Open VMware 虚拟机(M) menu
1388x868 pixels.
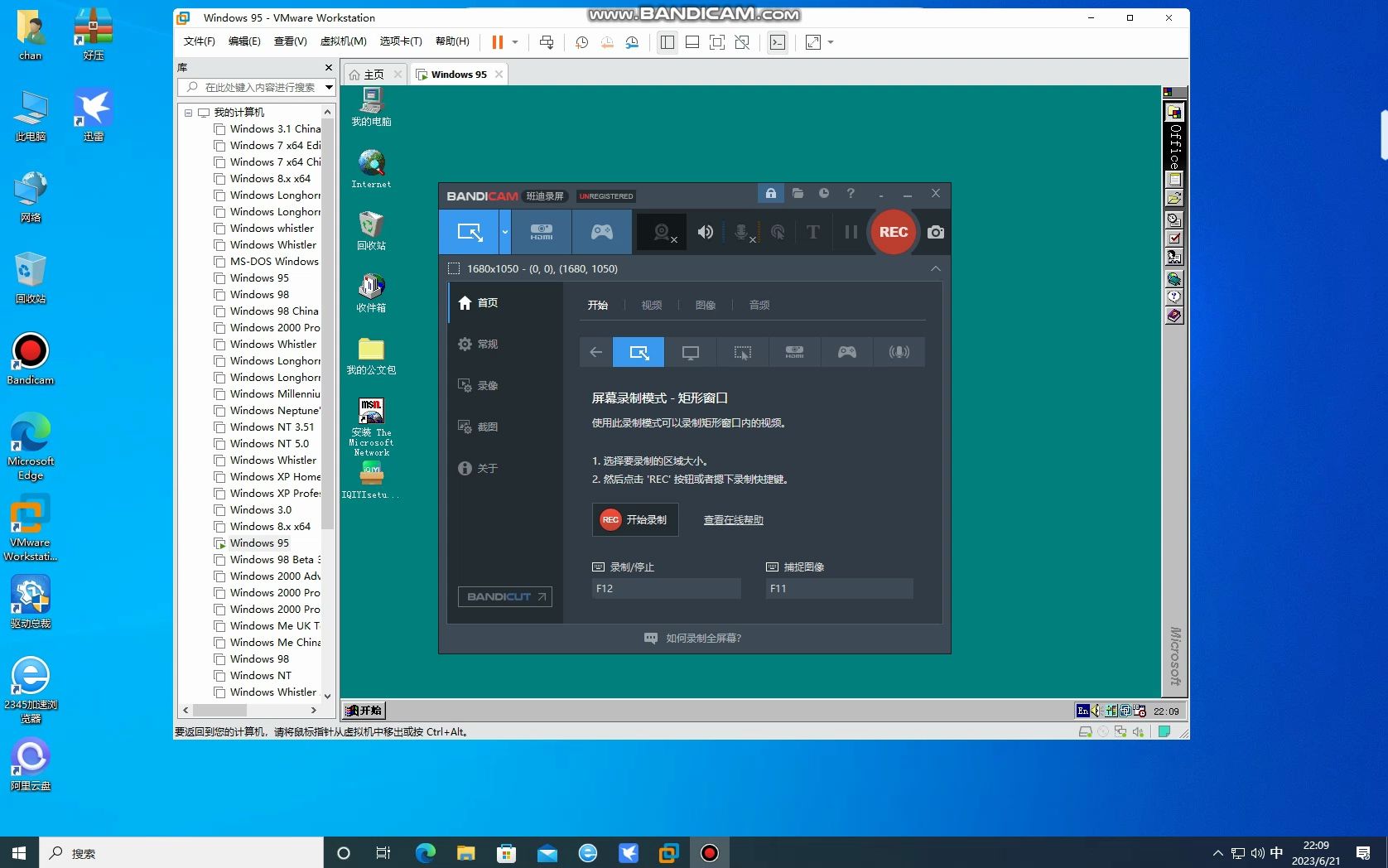coord(343,41)
